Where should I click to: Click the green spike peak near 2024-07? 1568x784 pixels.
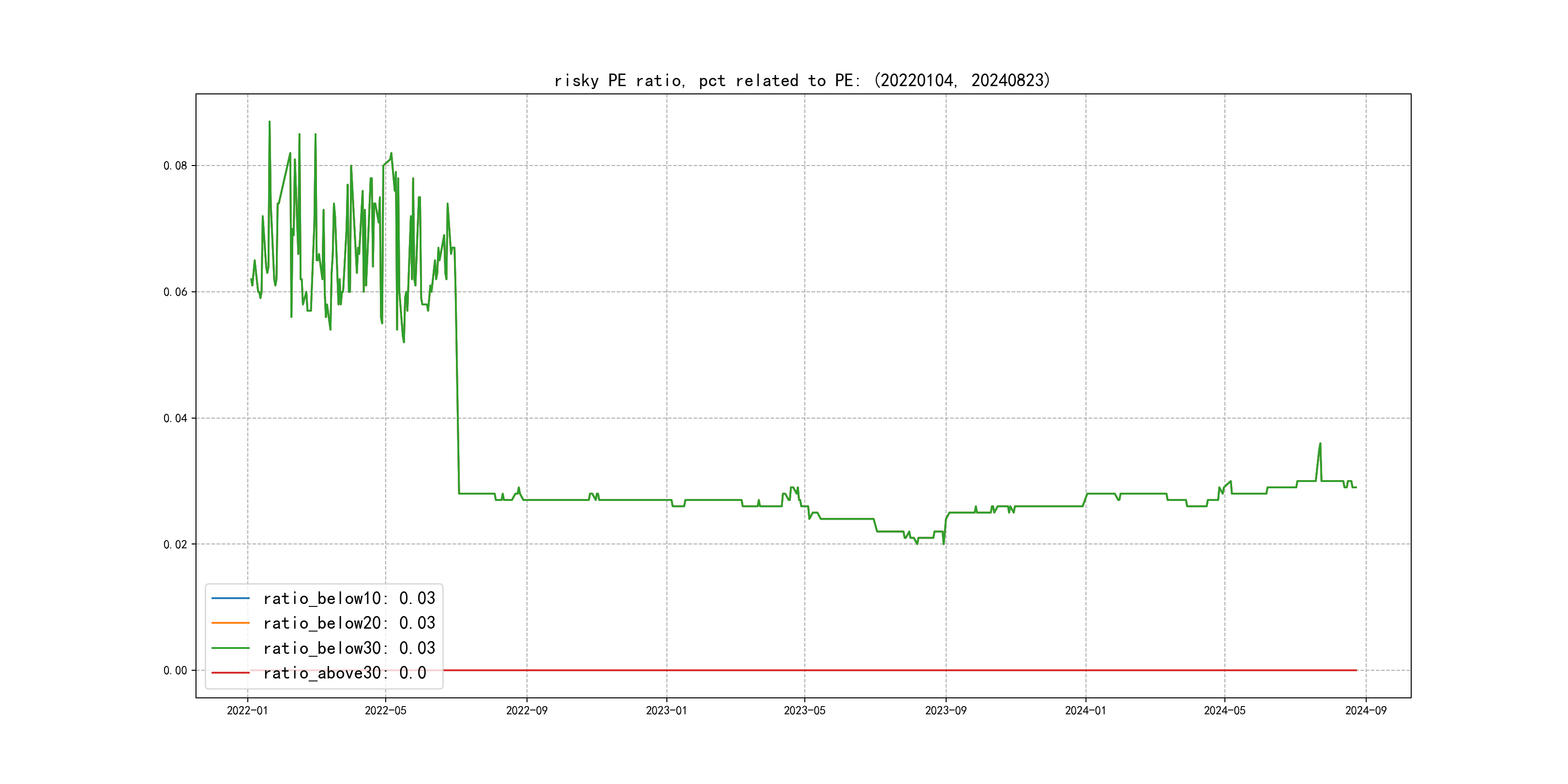pos(1320,444)
